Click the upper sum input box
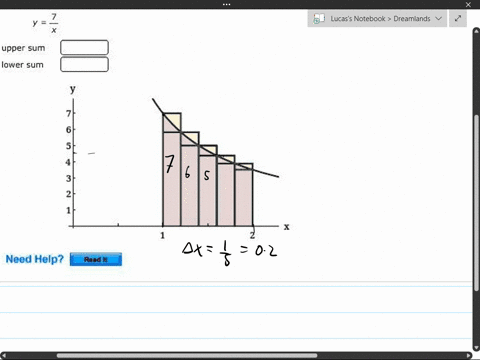This screenshot has height=360, width=480. point(84,47)
